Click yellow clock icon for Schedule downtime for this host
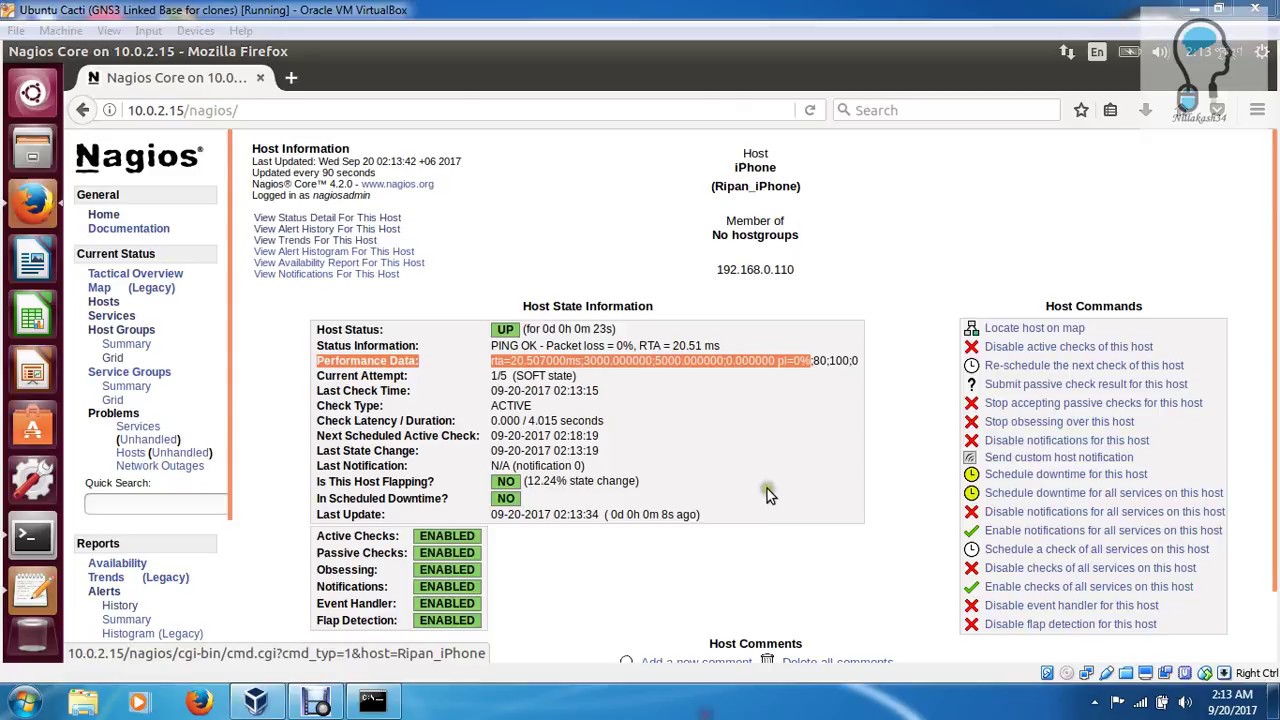 (x=971, y=474)
